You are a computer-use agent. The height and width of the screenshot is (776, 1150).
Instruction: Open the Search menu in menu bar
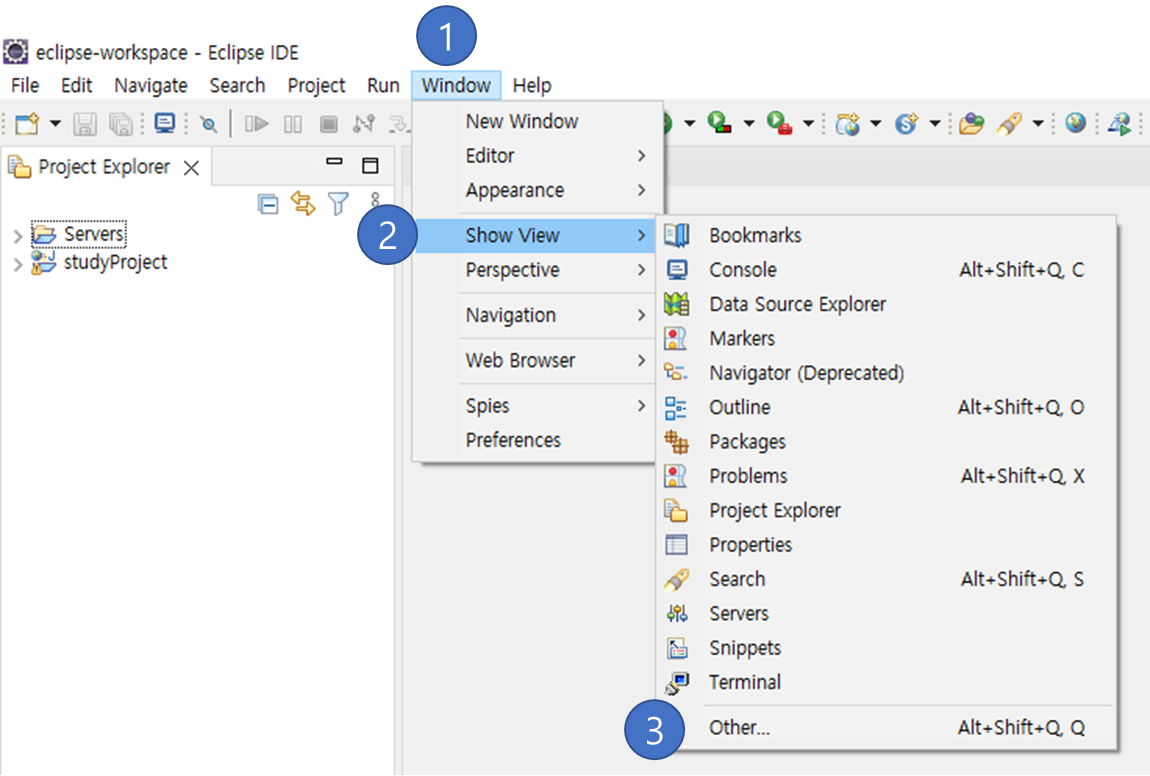(237, 86)
